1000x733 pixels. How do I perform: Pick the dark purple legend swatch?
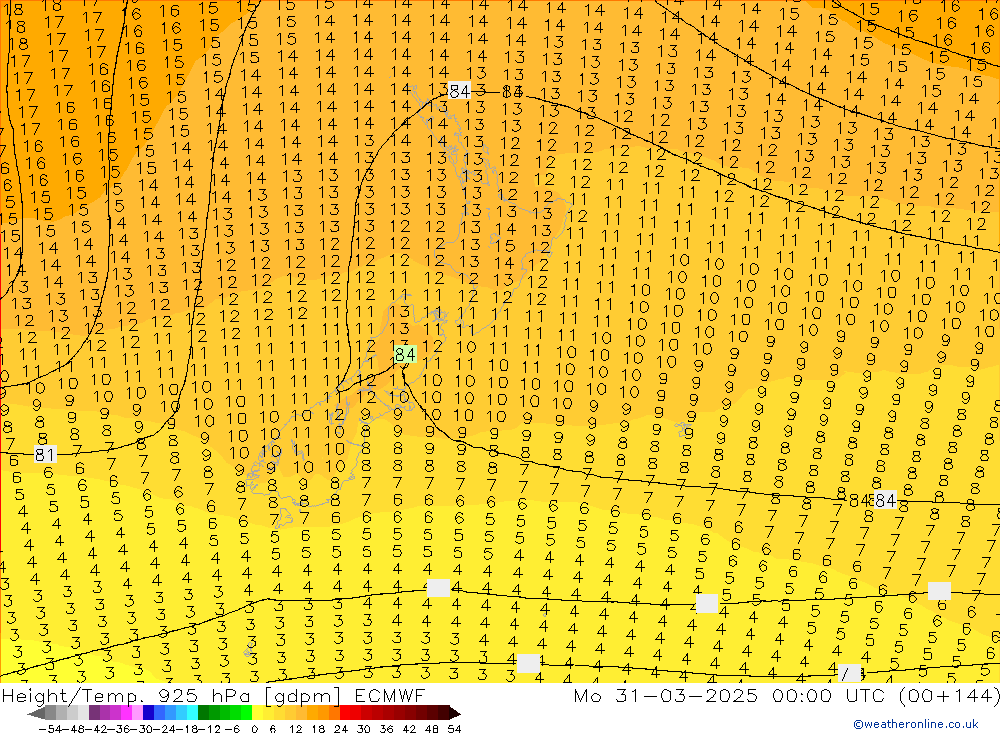94,713
